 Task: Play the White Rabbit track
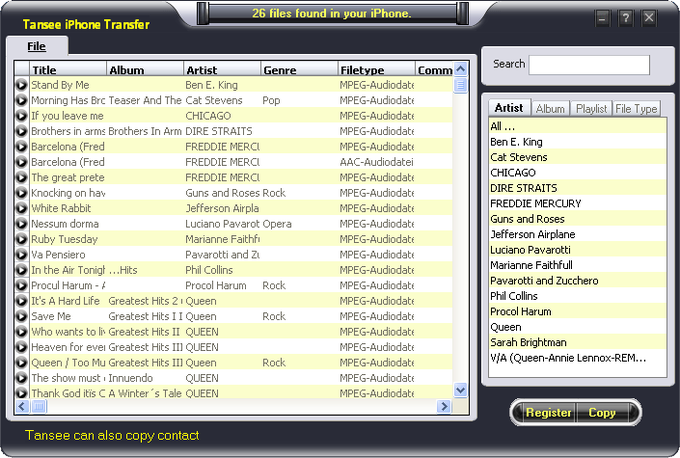21,208
